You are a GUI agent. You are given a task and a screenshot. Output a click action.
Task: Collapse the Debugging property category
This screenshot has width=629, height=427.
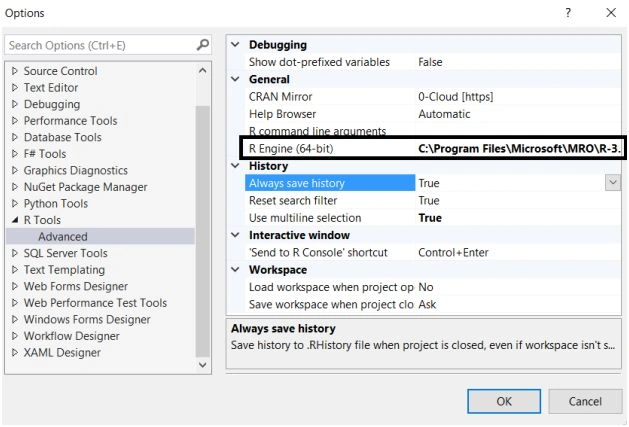[235, 45]
